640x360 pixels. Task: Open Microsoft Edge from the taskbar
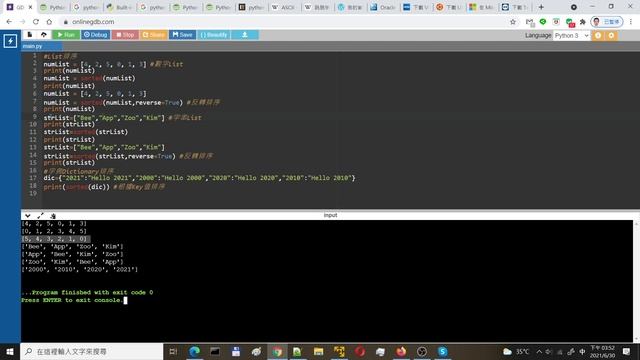pyautogui.click(x=195, y=351)
